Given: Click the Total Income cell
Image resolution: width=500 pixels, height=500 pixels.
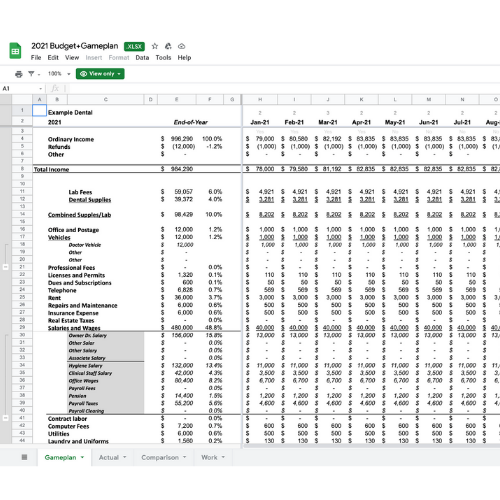Looking at the screenshot, I should click(51, 169).
